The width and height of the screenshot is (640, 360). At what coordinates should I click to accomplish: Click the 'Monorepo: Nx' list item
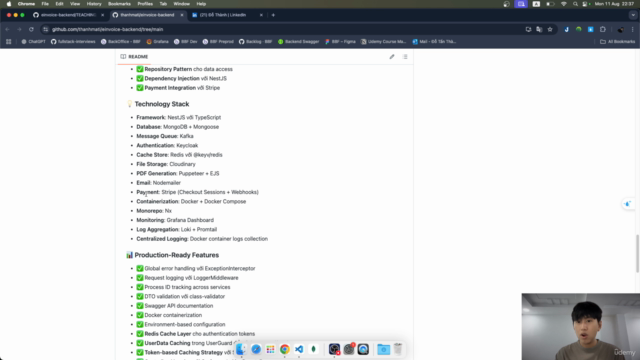(x=154, y=211)
